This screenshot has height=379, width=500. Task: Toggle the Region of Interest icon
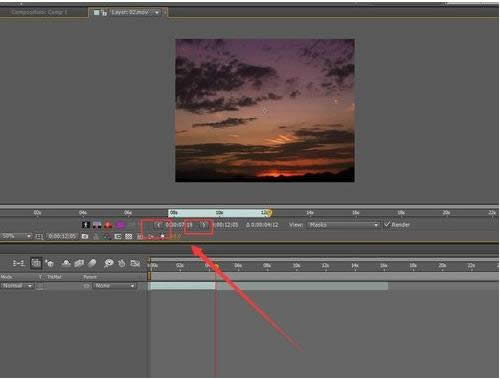pyautogui.click(x=118, y=237)
